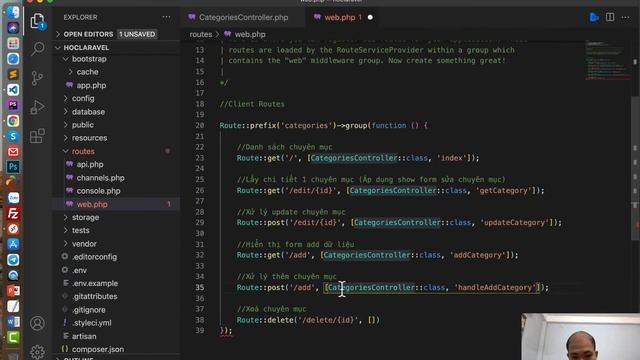640x360 pixels.
Task: Expand the OPEN EDITORS section
Action: (x=88, y=34)
